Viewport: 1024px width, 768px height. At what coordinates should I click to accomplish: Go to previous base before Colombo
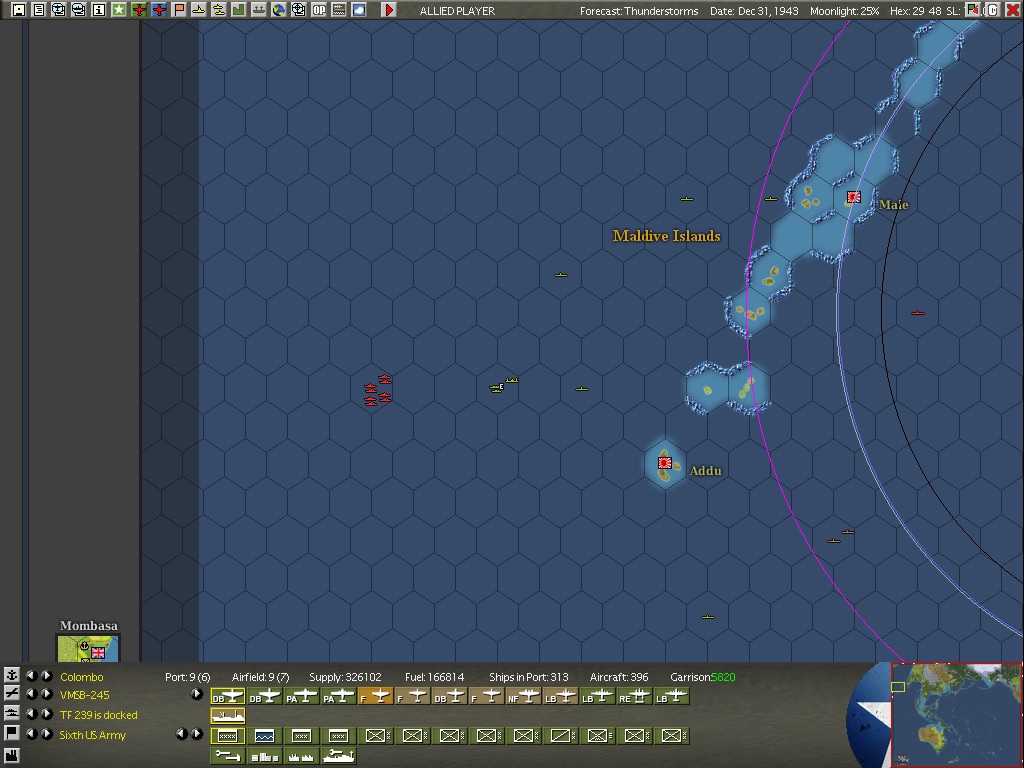pos(31,676)
